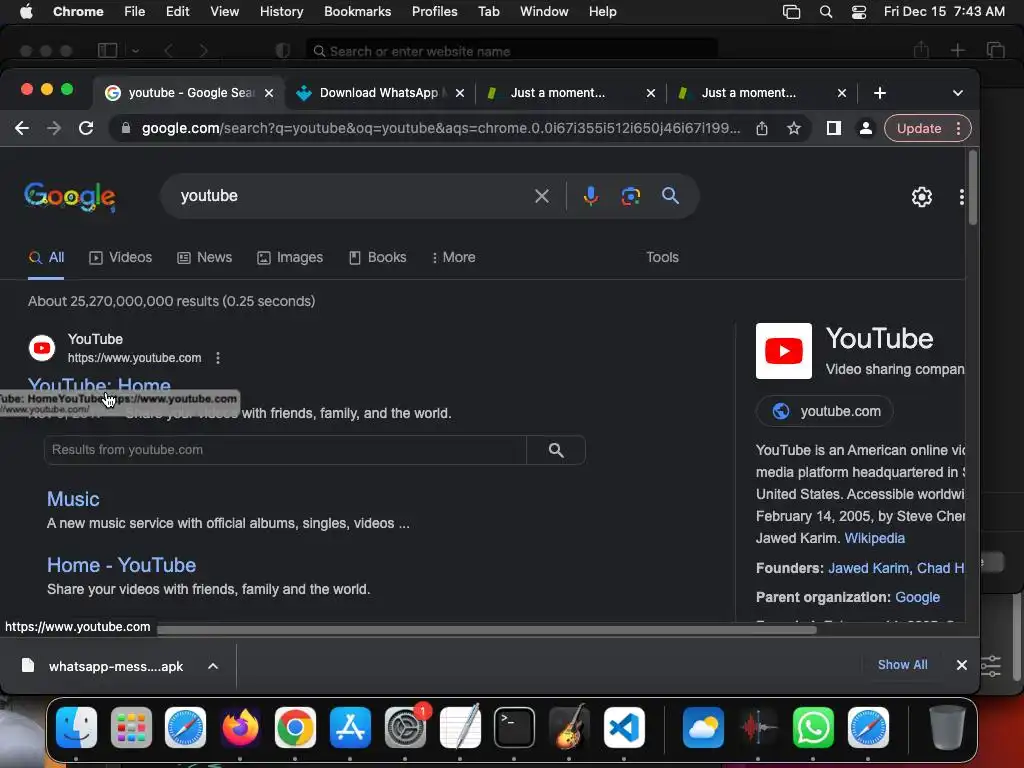Image resolution: width=1024 pixels, height=768 pixels.
Task: Open Spotlight search in the menu bar
Action: coord(825,12)
